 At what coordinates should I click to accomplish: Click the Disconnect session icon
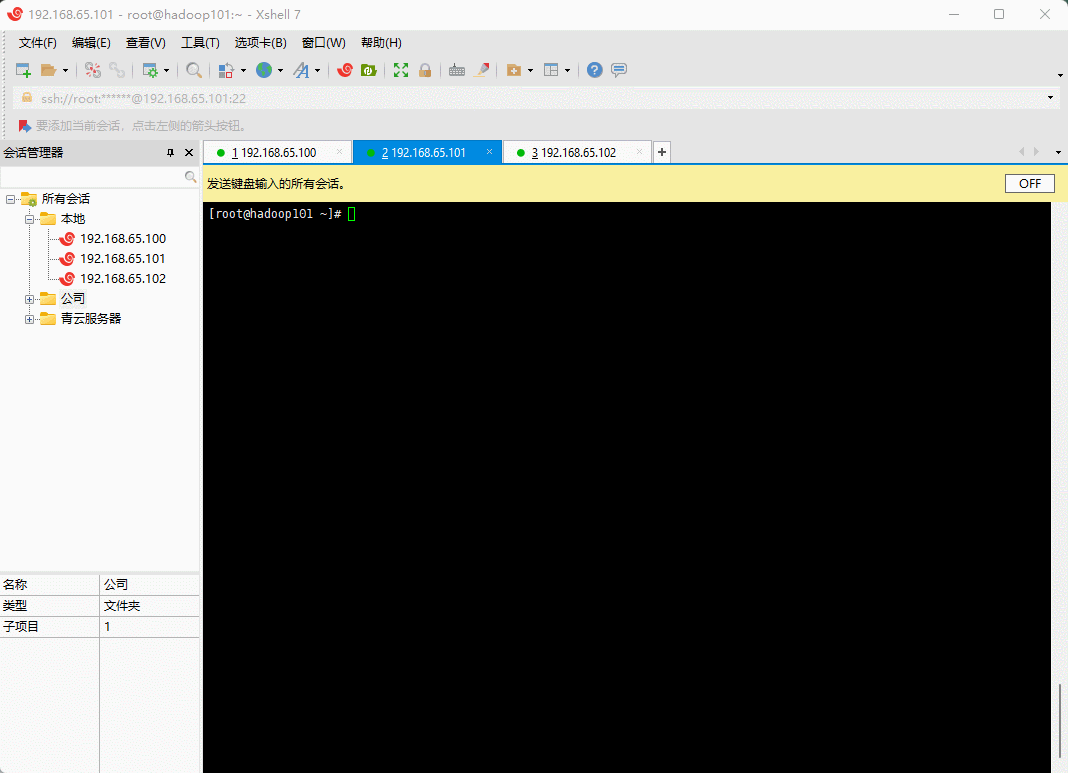click(x=93, y=70)
